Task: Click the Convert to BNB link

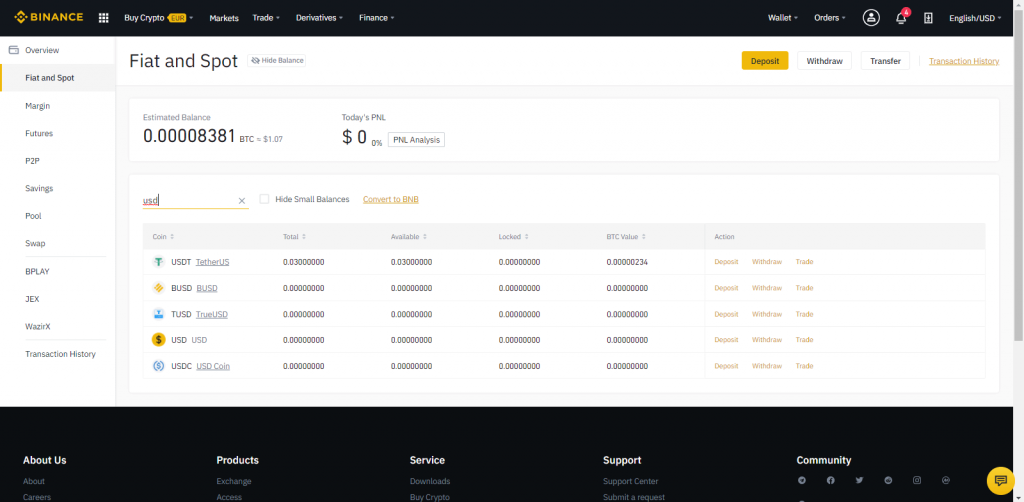Action: click(391, 199)
